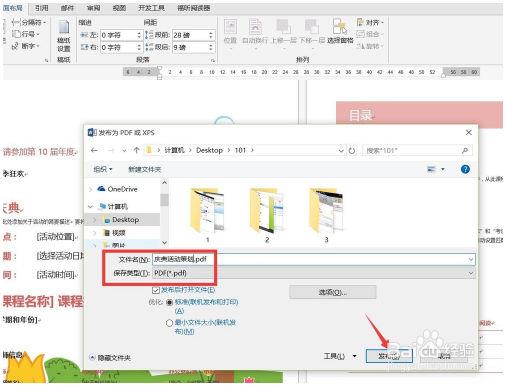The width and height of the screenshot is (506, 386).
Task: Click the OneDrive icon in the navigation tree
Action: [101, 189]
